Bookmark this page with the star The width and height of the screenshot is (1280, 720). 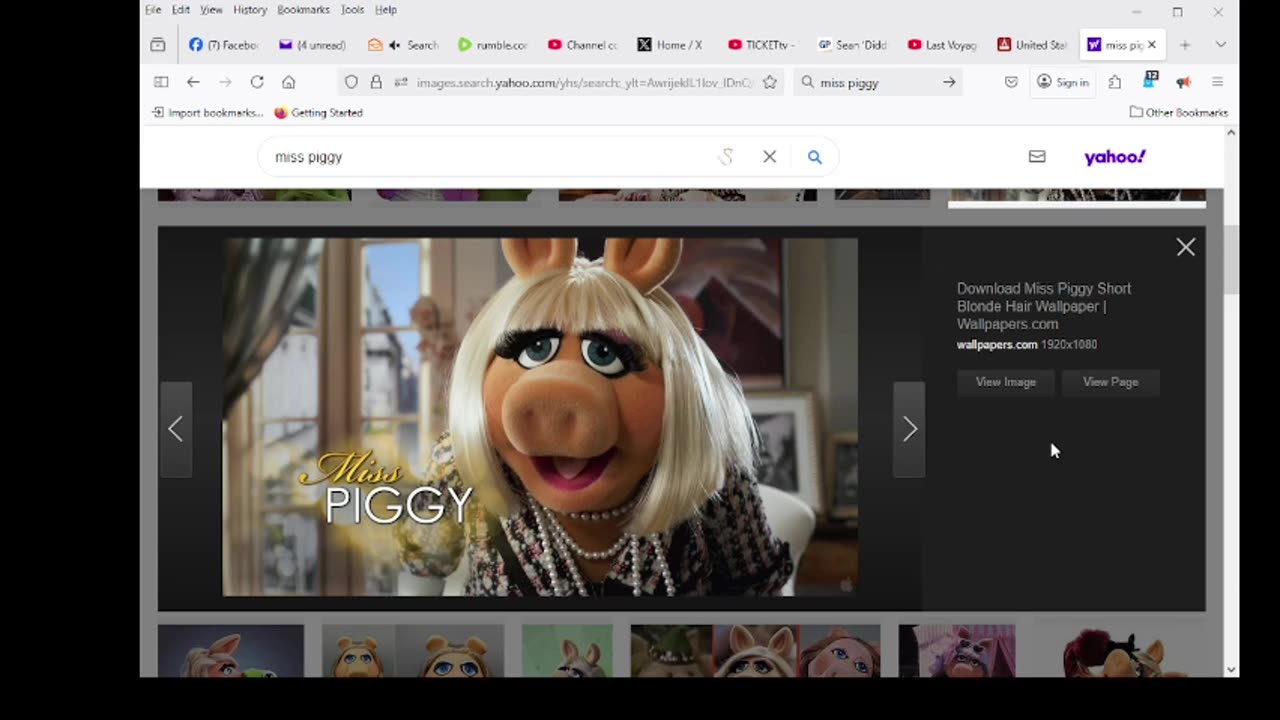(770, 82)
